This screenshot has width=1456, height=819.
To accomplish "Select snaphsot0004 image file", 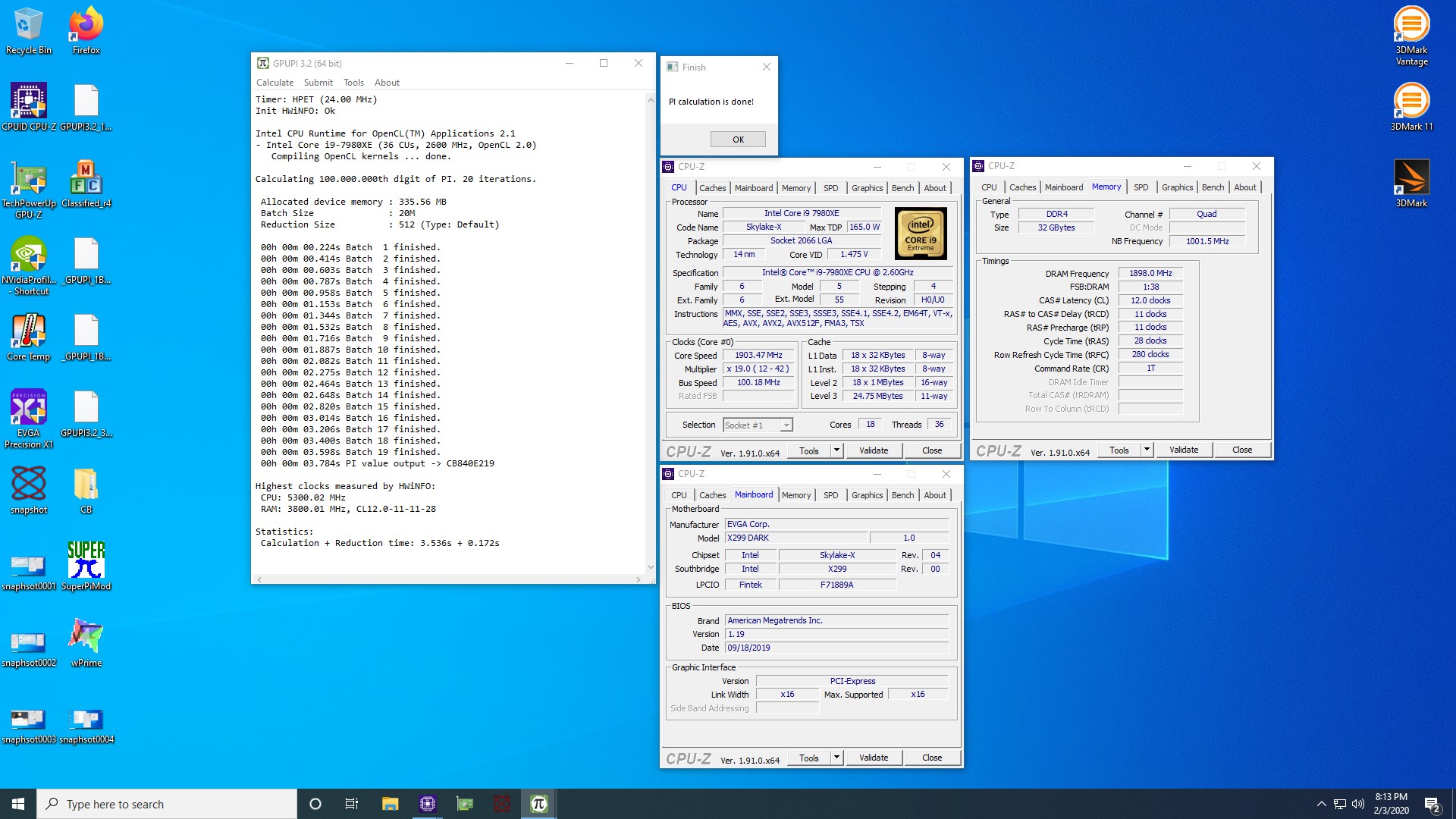I will (x=86, y=726).
